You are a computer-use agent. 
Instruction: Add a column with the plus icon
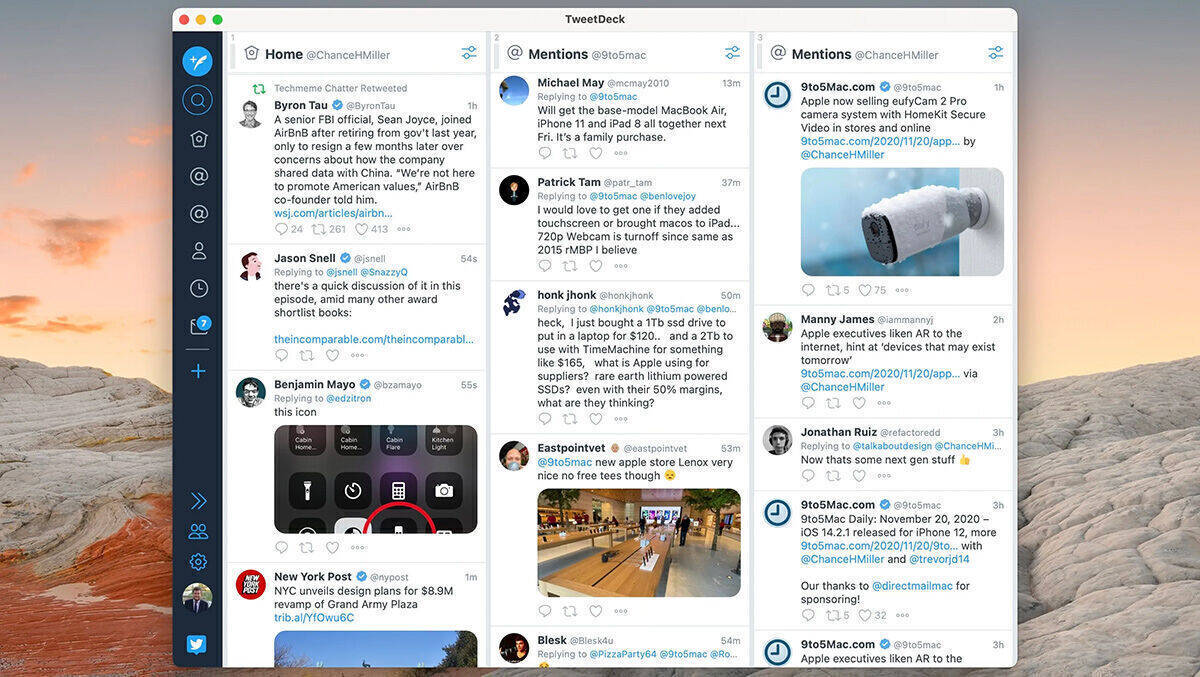[x=198, y=371]
